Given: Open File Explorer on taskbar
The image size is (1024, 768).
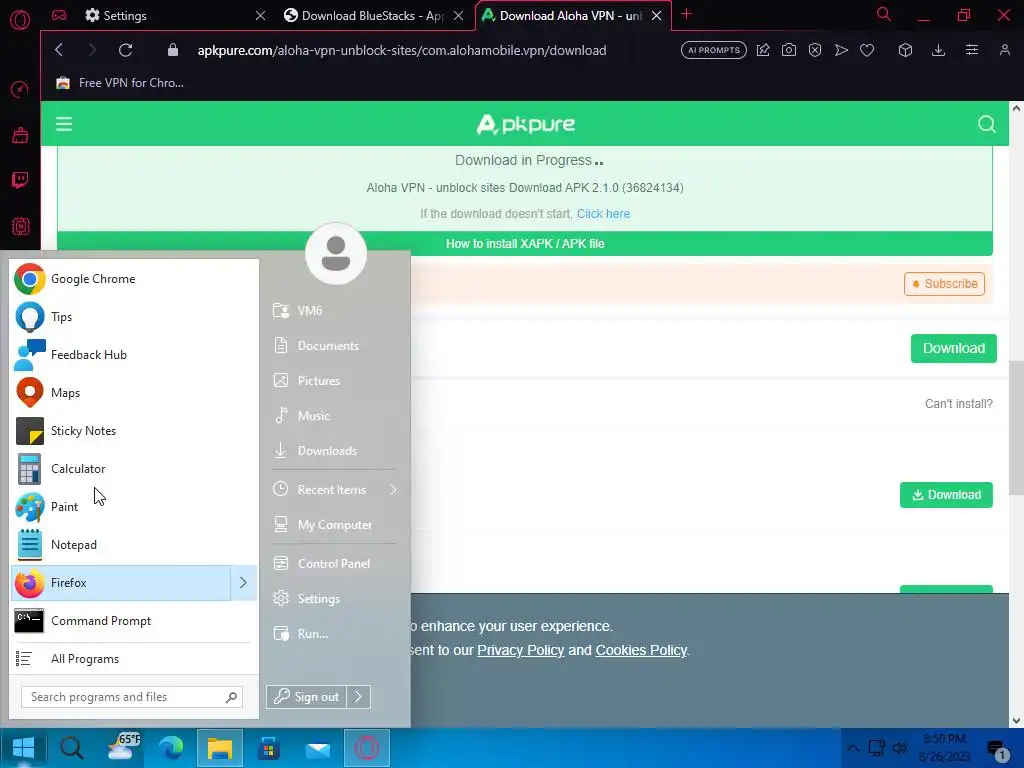Looking at the screenshot, I should [220, 748].
